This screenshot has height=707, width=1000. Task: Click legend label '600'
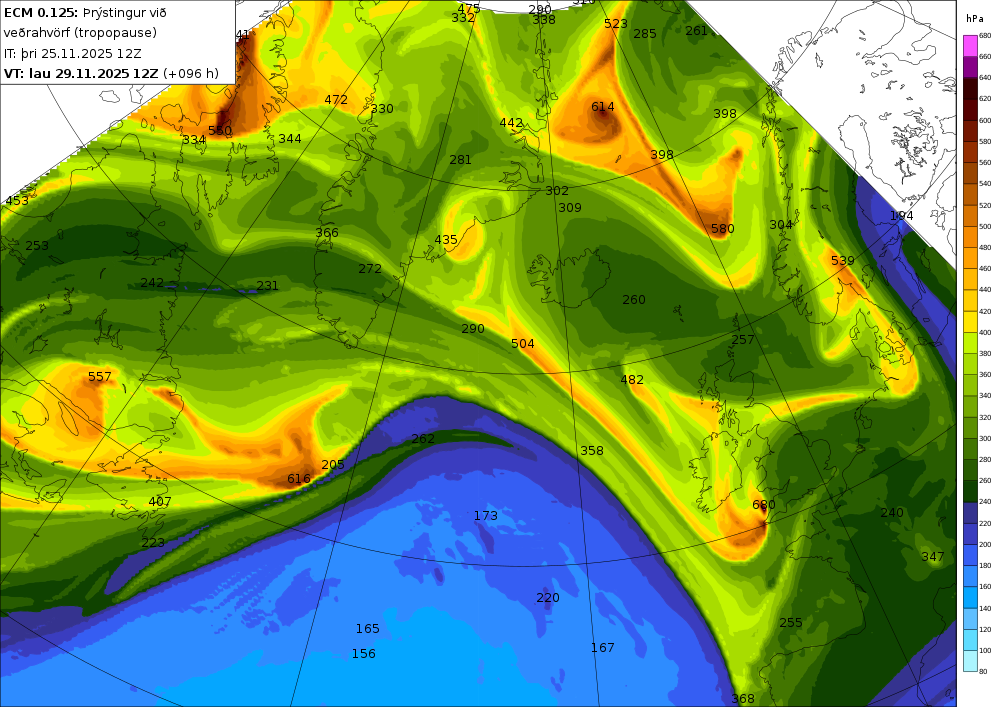click(x=985, y=120)
